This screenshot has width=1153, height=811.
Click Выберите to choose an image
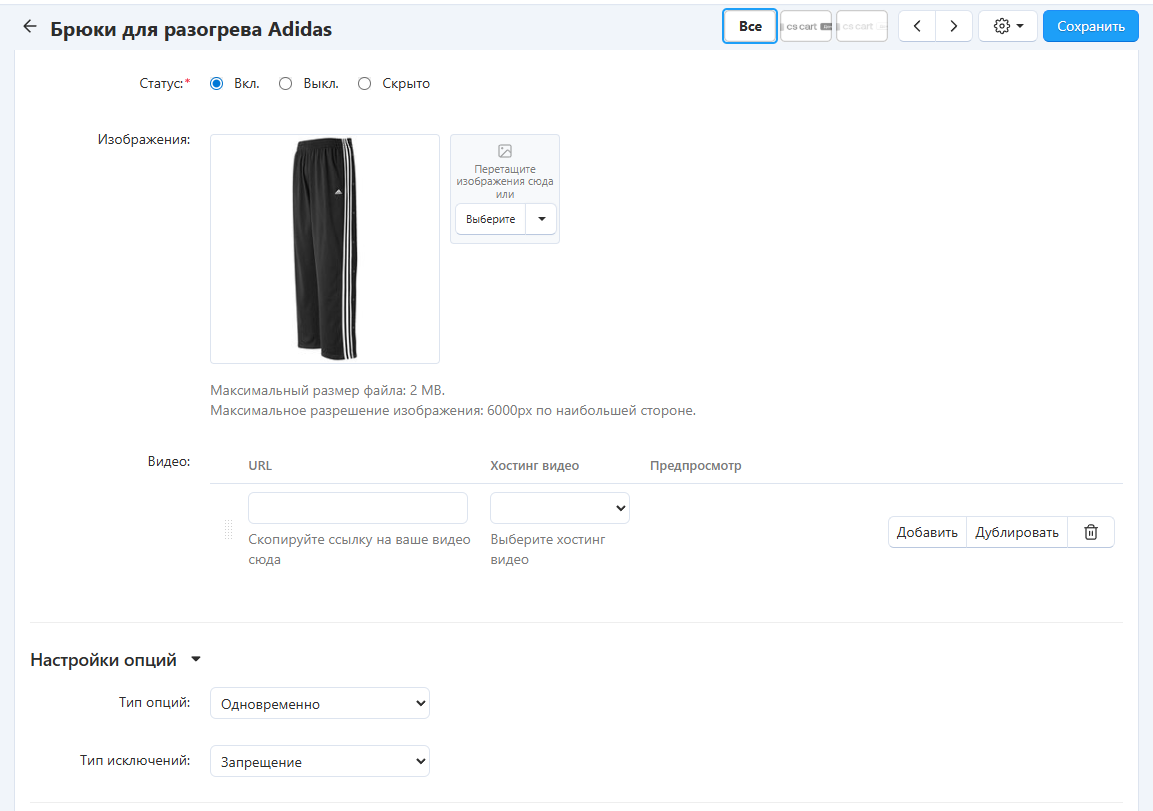tap(490, 219)
